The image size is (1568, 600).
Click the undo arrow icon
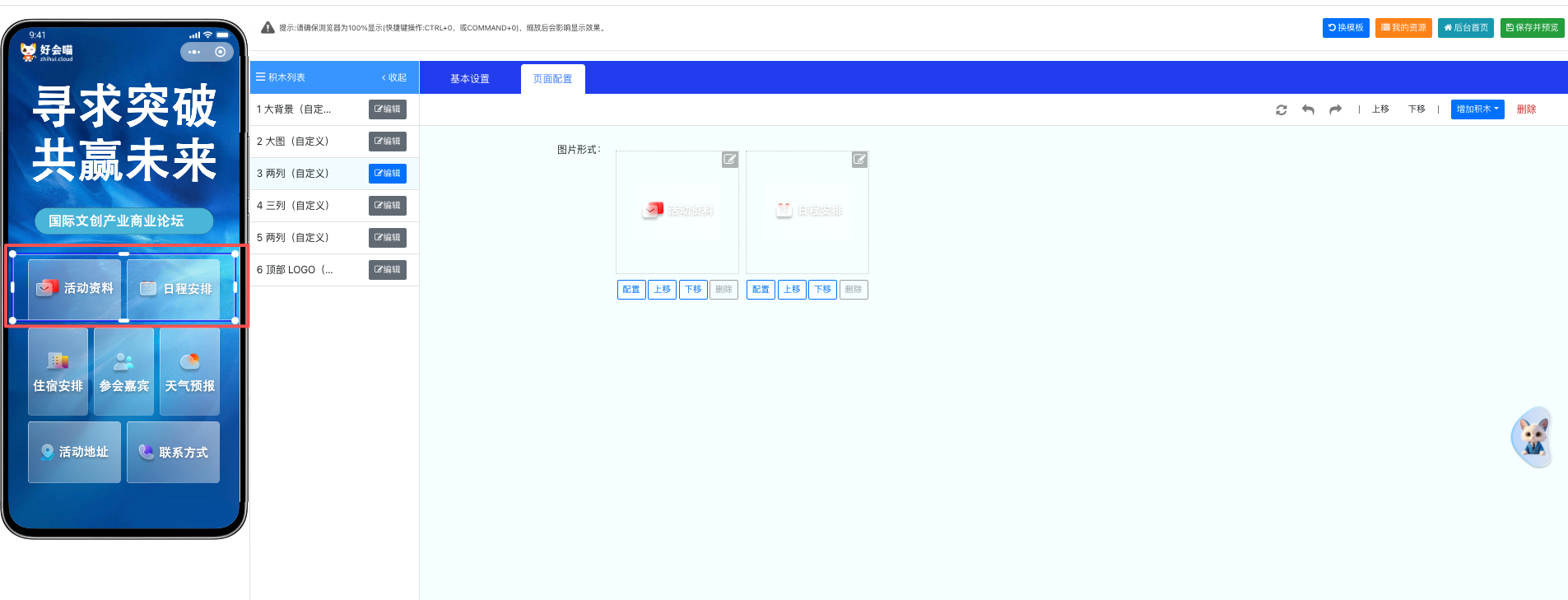click(1308, 109)
